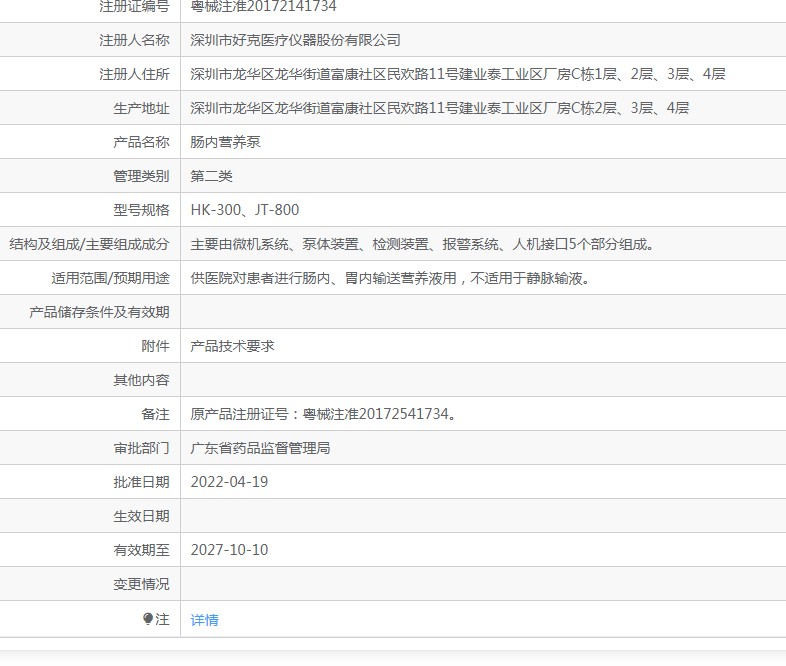Click the 产品储存条件及有效期 label
Viewport: 786px width, 666px height.
99,312
